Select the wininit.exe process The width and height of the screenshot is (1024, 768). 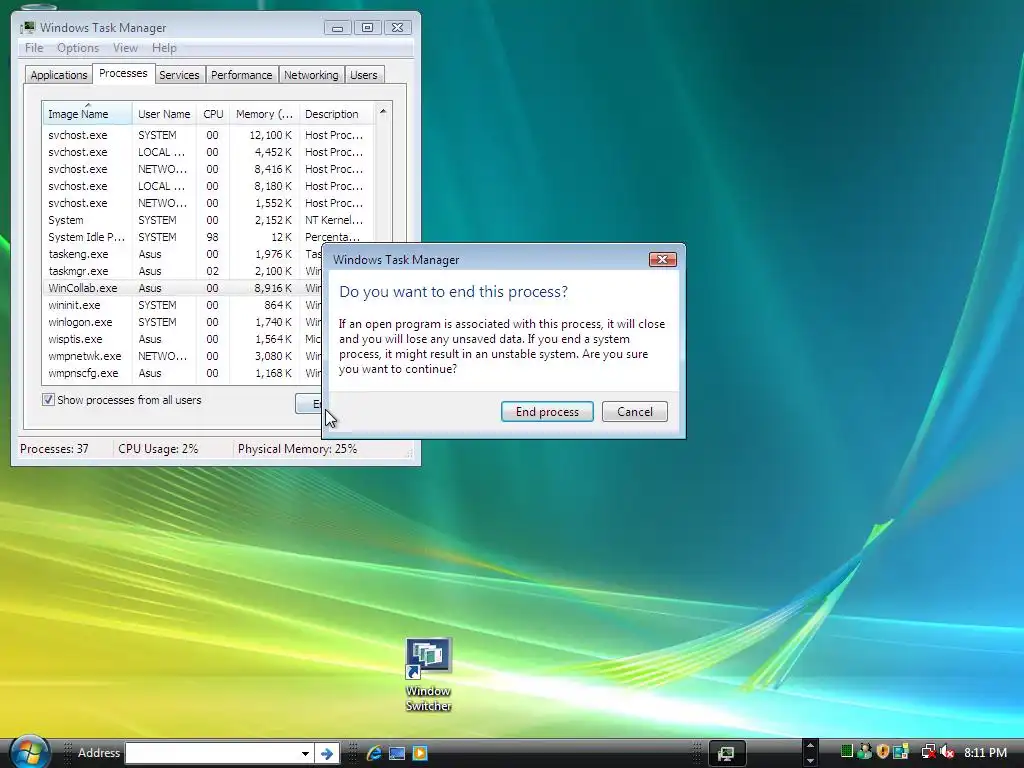[x=184, y=305]
